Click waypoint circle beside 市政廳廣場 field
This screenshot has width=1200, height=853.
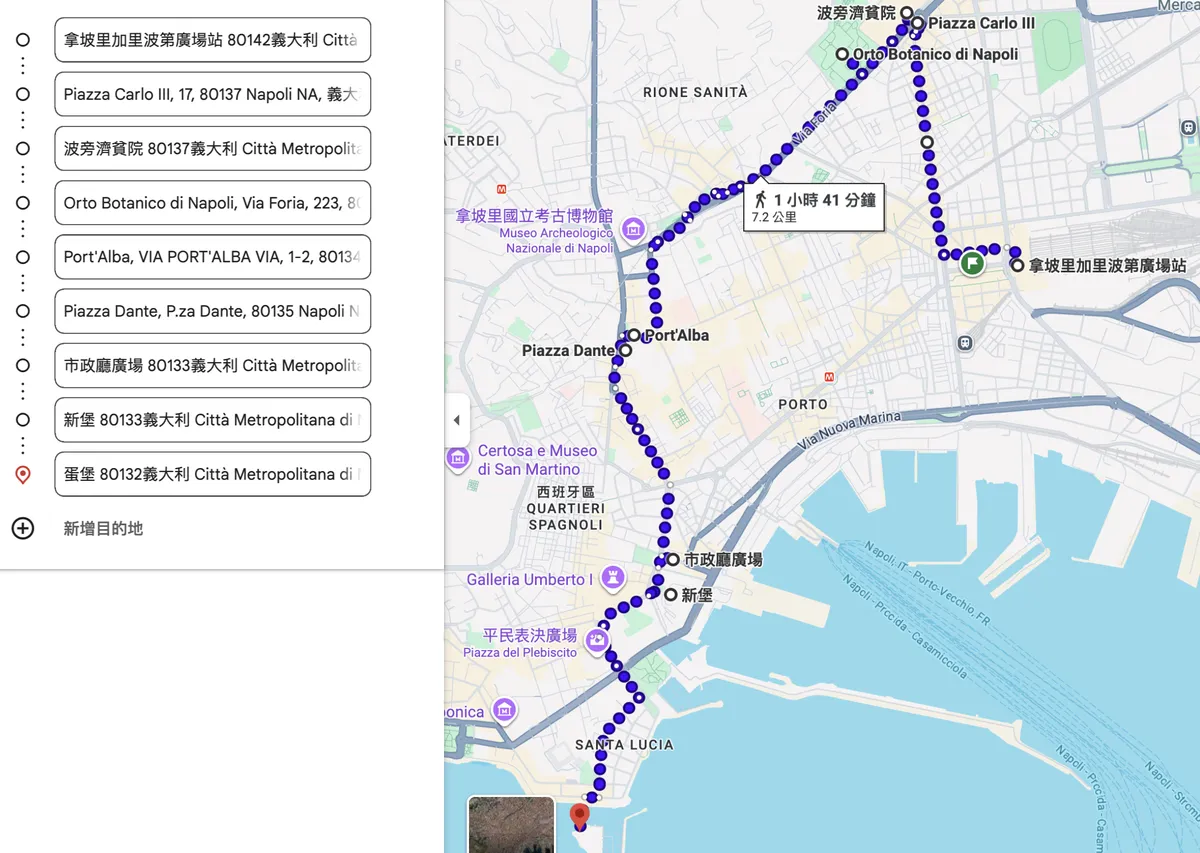23,365
